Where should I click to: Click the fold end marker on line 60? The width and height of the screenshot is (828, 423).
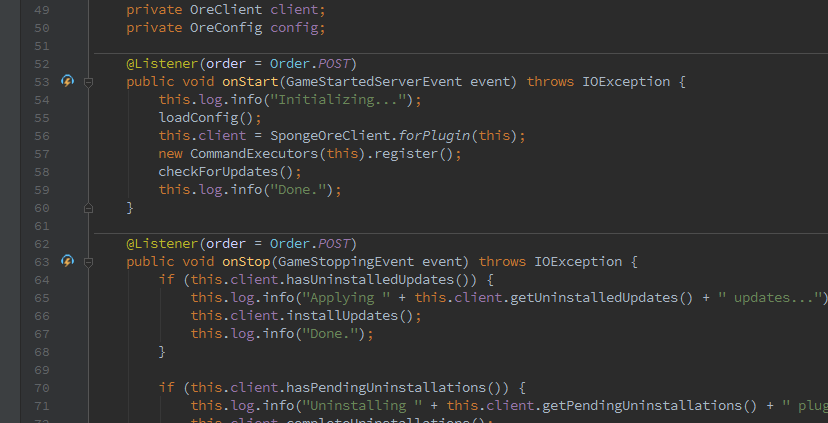(88, 208)
